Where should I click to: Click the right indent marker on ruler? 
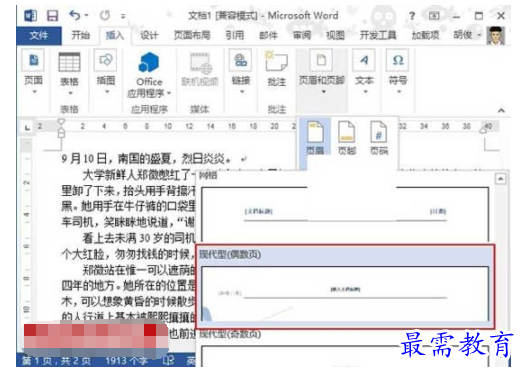(483, 130)
